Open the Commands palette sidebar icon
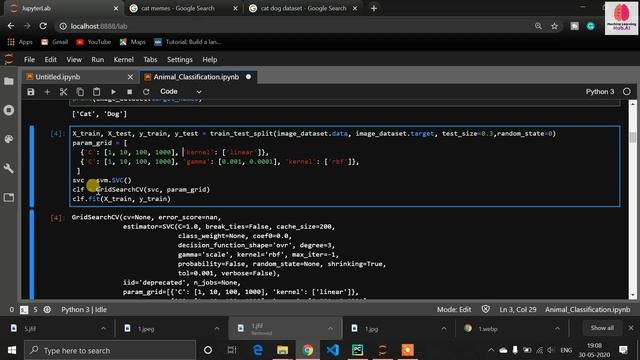The width and height of the screenshot is (640, 360). [x=9, y=139]
